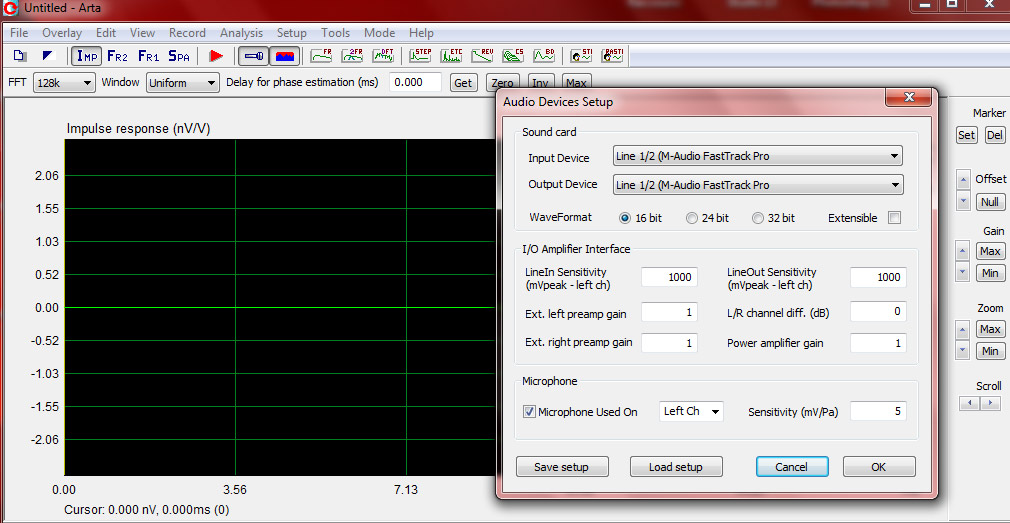Open the STEP response analysis icon
The image size is (1010, 523).
421,56
